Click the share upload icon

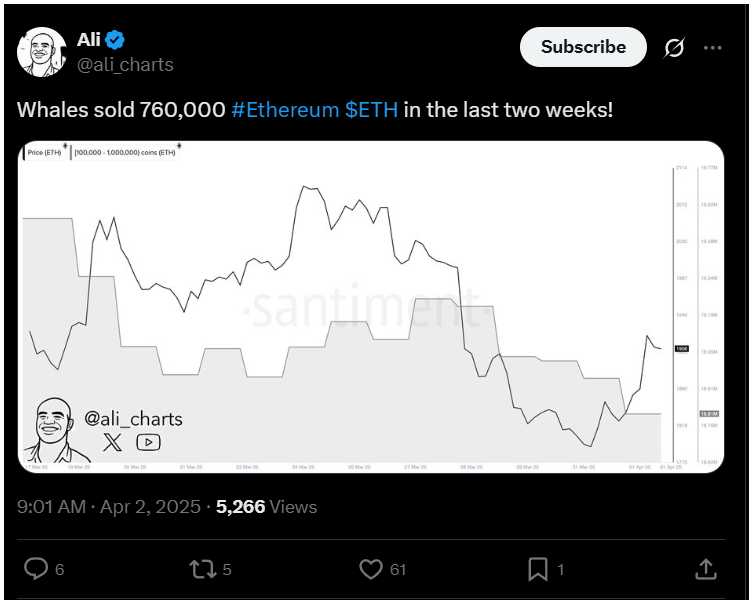coord(705,569)
